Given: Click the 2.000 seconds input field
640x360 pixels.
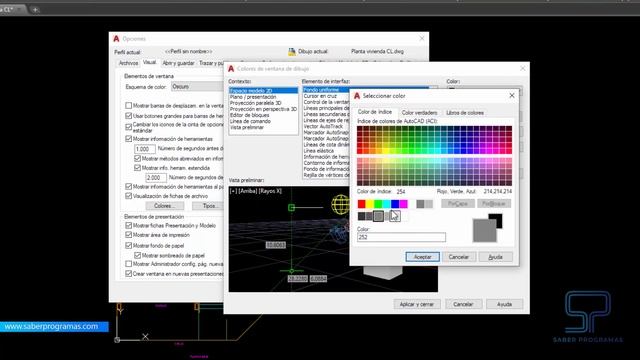Looking at the screenshot, I should [156, 178].
